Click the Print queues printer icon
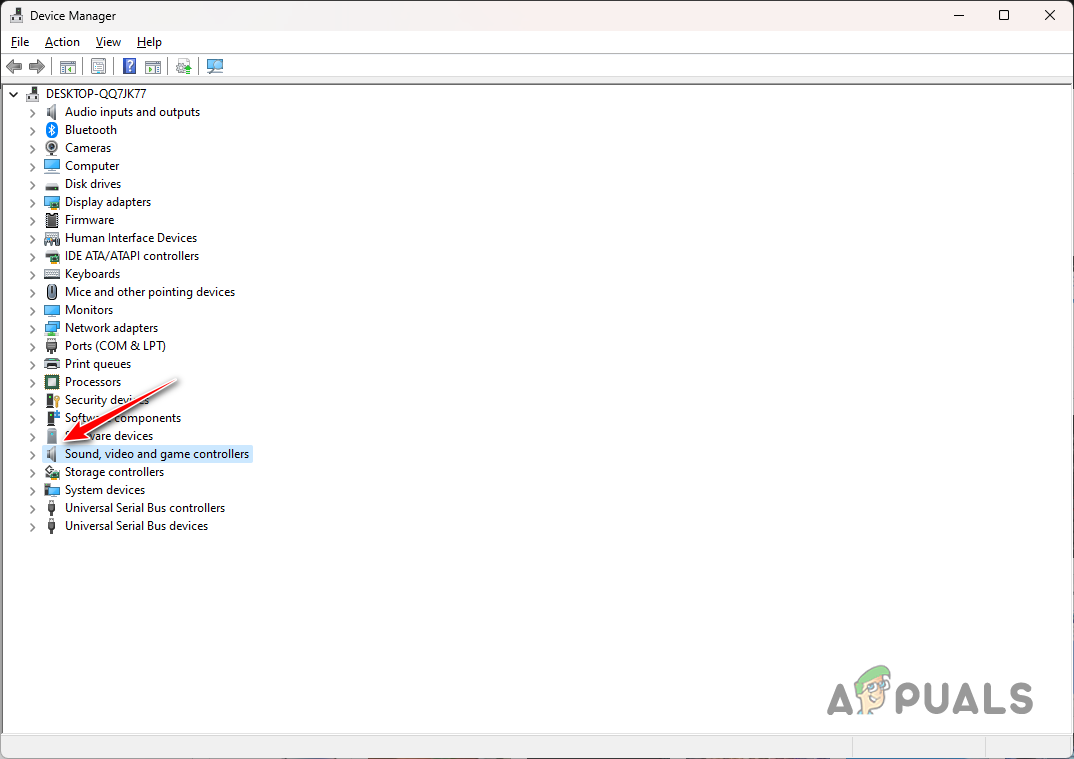This screenshot has width=1074, height=759. point(52,364)
